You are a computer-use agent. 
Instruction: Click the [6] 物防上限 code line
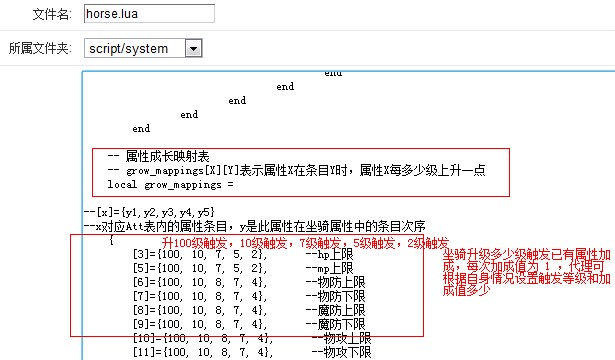click(x=249, y=282)
